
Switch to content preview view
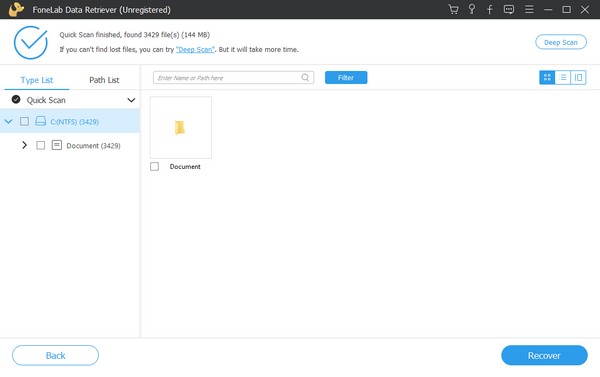[578, 78]
